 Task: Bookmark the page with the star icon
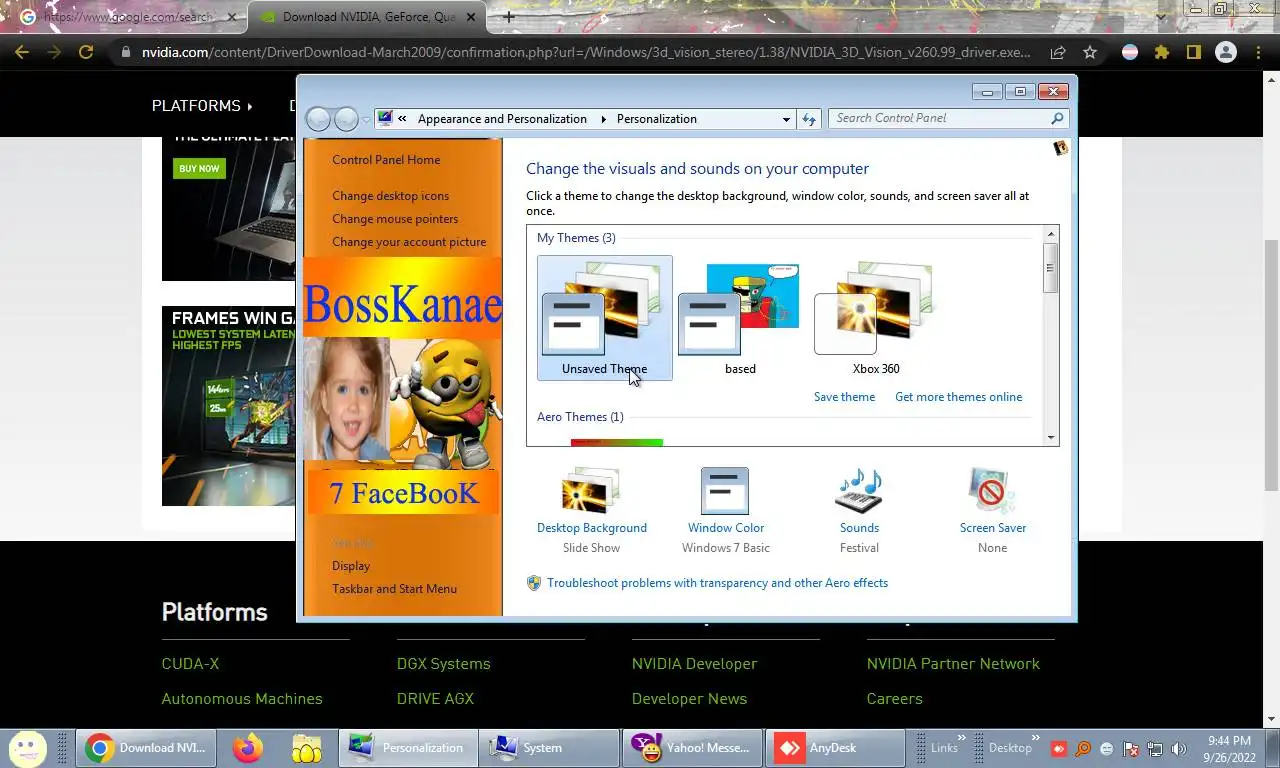click(1090, 52)
